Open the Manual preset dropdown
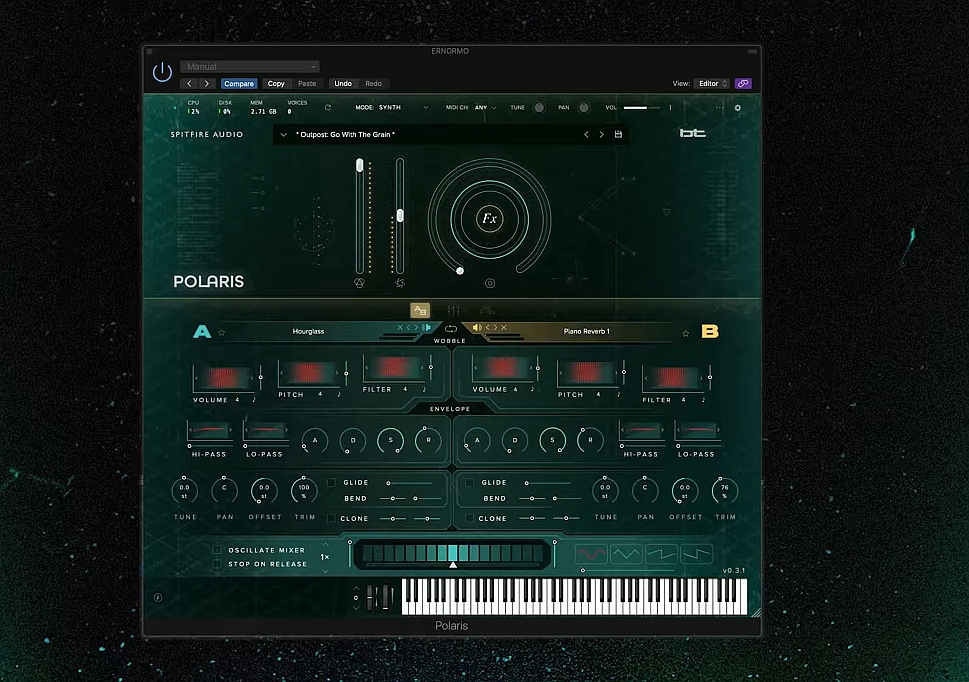969x682 pixels. coord(250,67)
